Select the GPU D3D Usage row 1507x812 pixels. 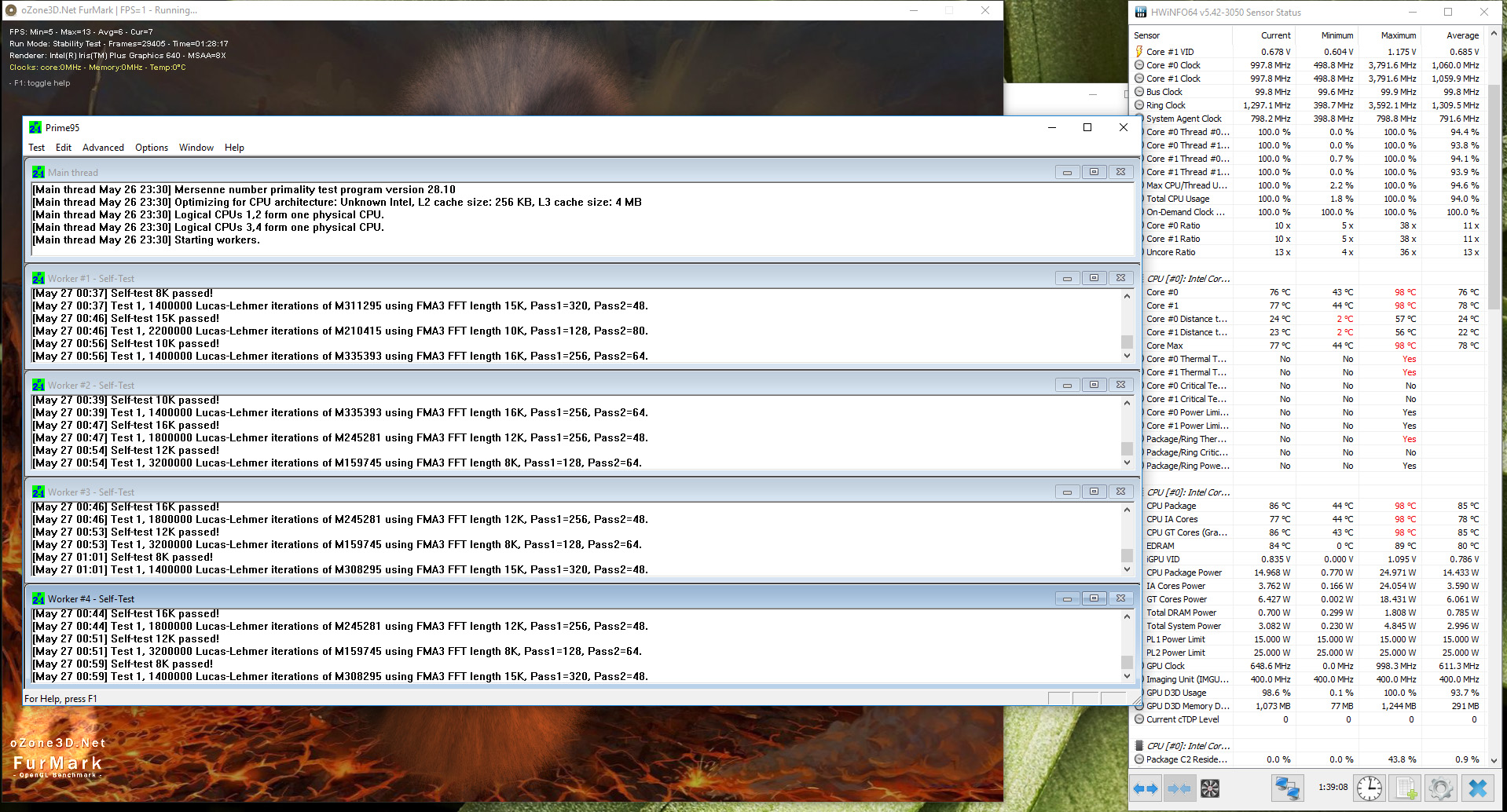tap(1308, 693)
